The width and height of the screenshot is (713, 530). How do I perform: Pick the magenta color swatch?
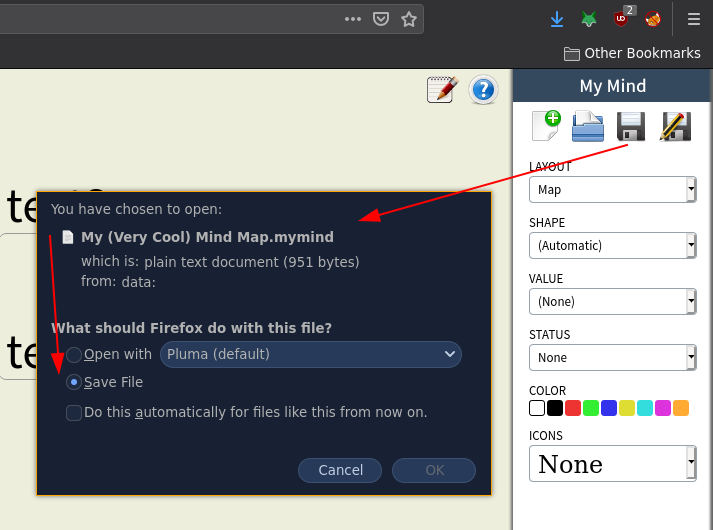[663, 408]
